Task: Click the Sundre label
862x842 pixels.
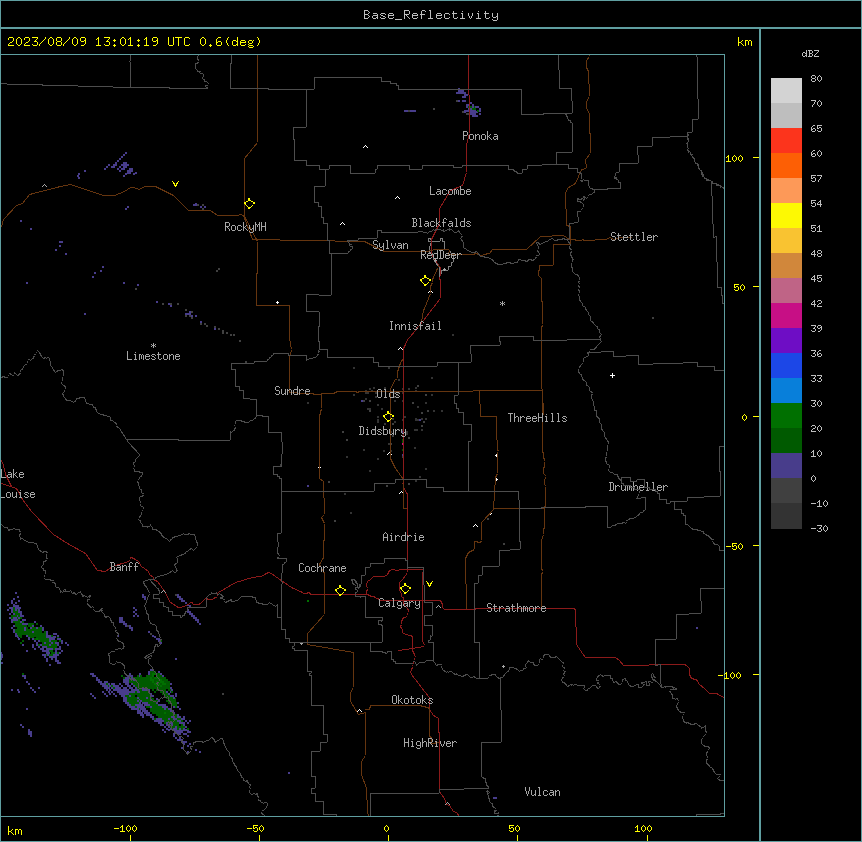Action: 292,391
